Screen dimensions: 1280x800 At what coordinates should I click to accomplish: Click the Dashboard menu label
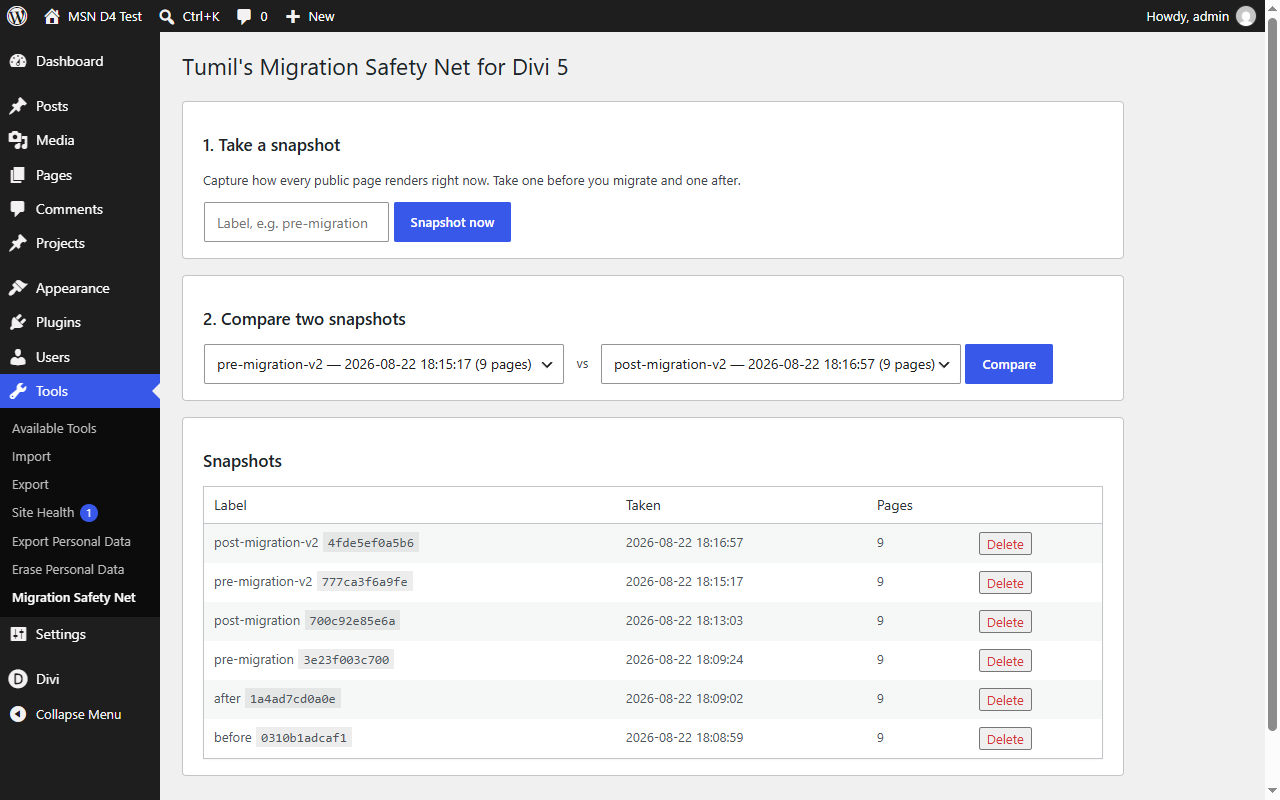[69, 61]
